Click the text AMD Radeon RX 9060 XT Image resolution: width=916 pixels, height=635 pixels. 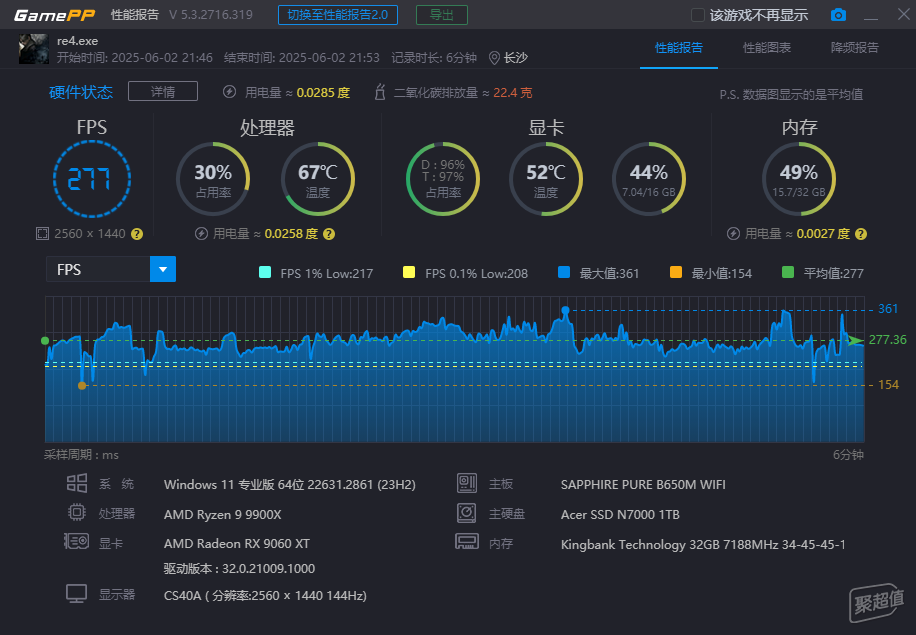point(237,543)
